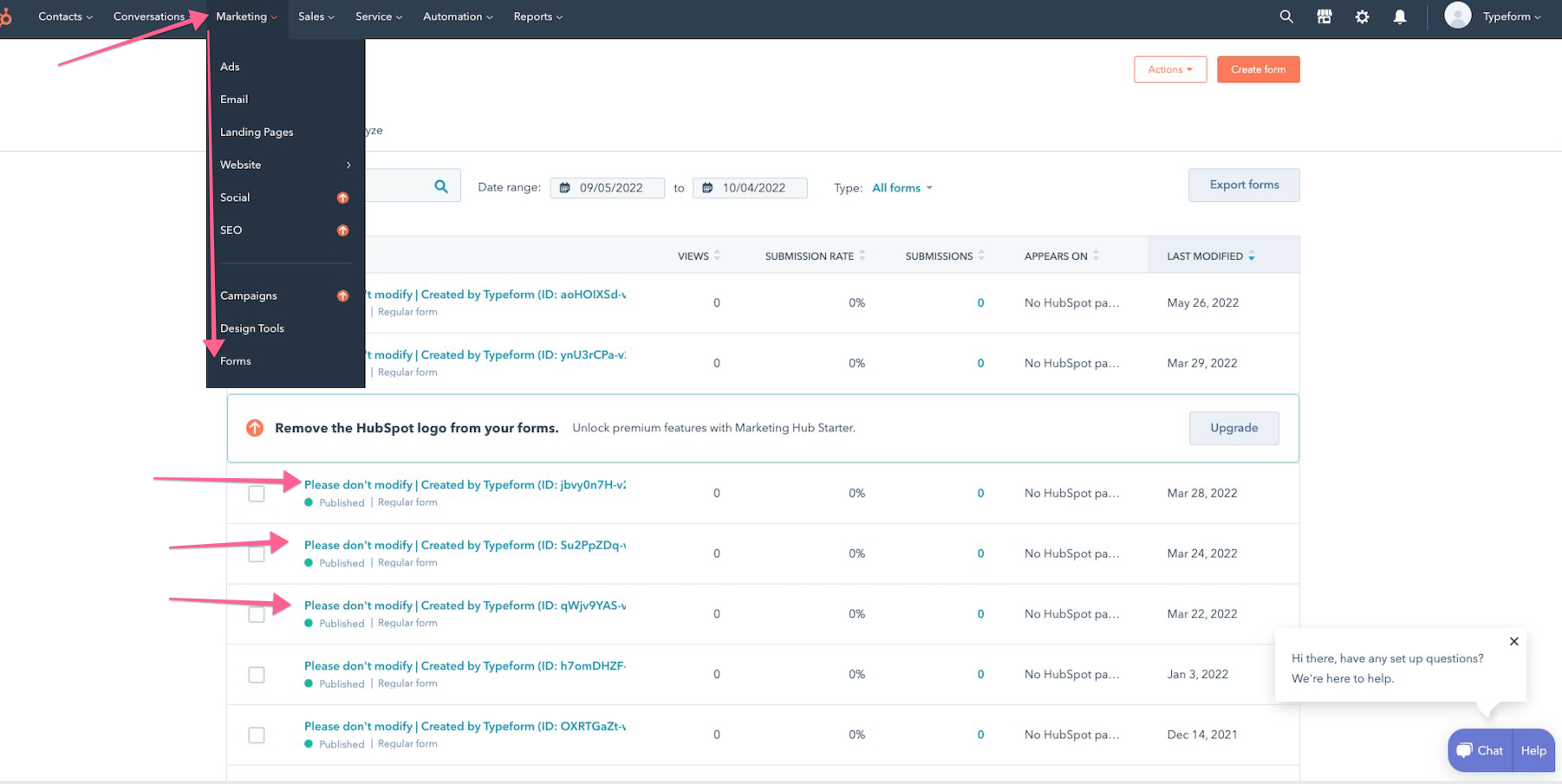Collapse the Marketing menu in nav bar
The width and height of the screenshot is (1562, 784).
pyautogui.click(x=246, y=16)
